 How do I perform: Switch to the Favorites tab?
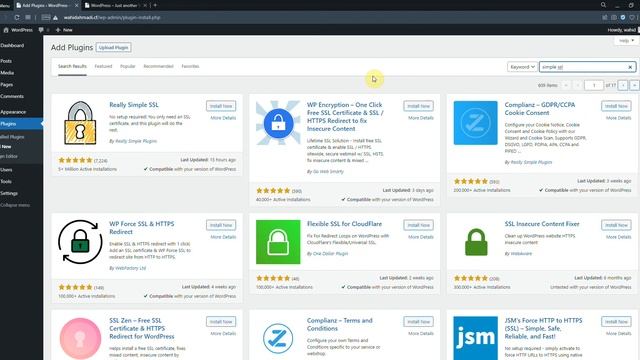click(x=190, y=66)
